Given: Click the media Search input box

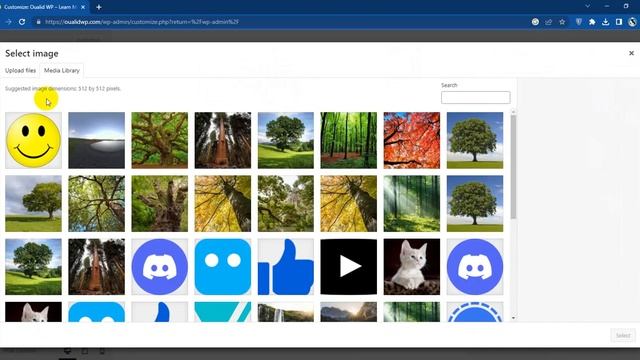Looking at the screenshot, I should tap(476, 97).
